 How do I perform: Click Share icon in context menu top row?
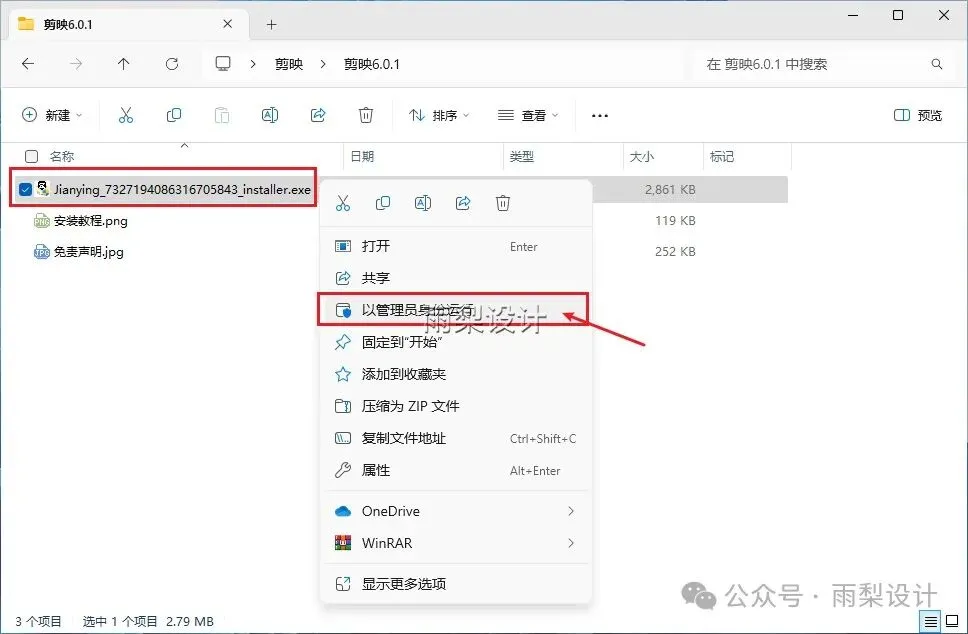[463, 203]
